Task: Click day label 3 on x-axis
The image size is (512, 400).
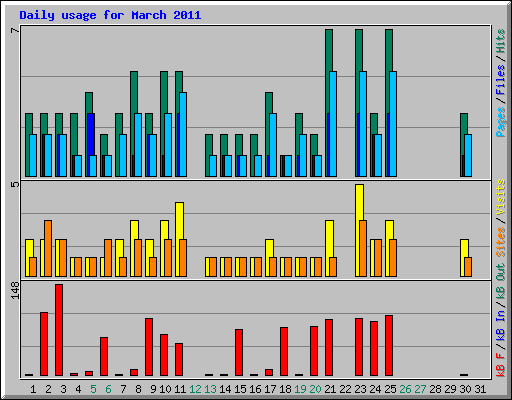Action: click(x=63, y=389)
